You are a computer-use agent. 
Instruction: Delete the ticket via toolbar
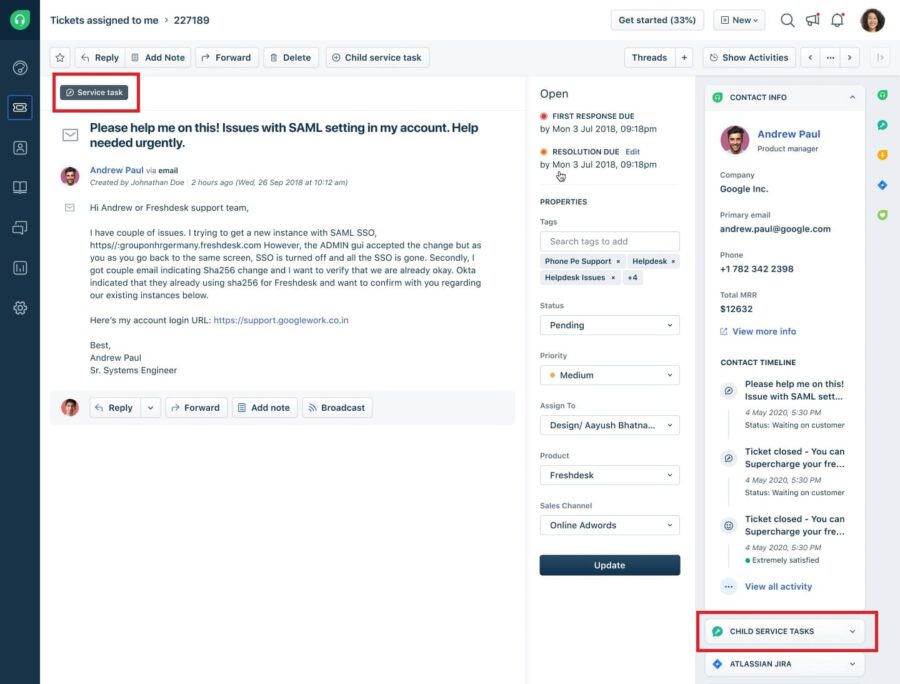[x=290, y=57]
